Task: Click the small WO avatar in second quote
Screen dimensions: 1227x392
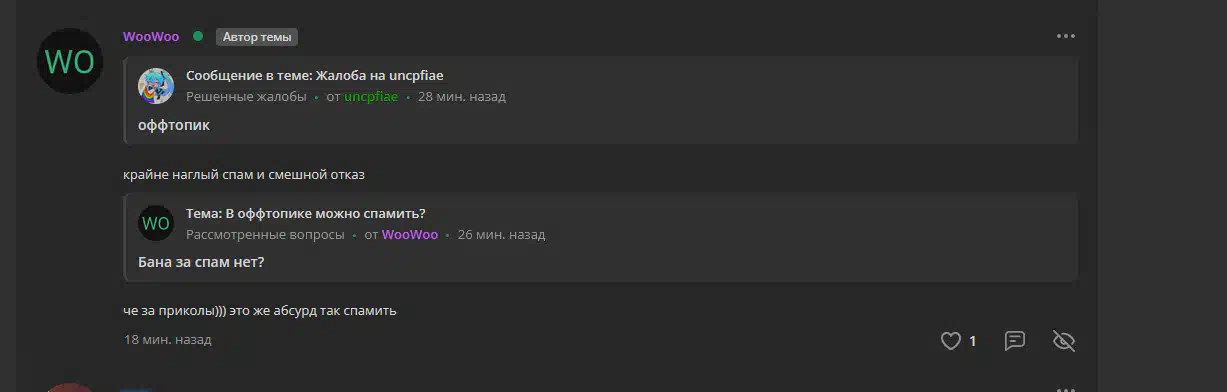Action: [156, 223]
